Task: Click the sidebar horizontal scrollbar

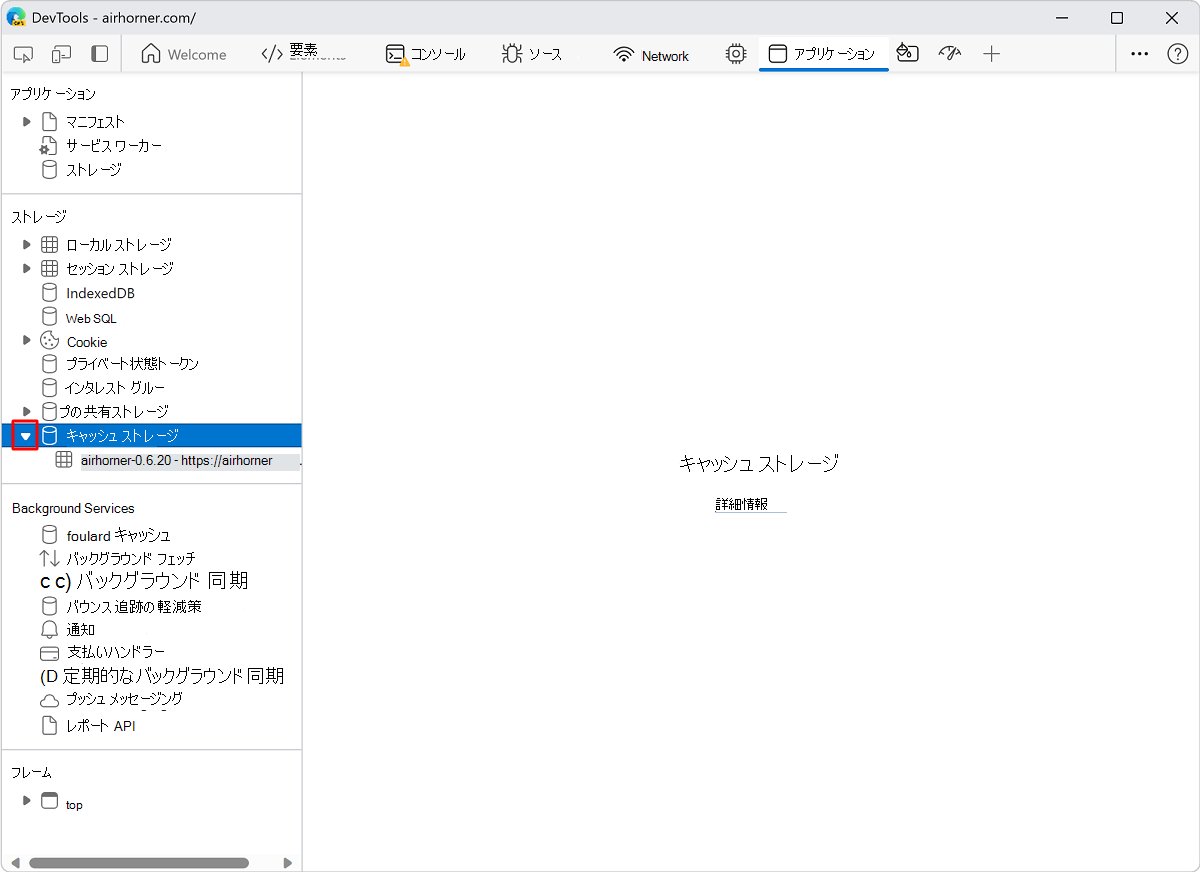Action: tap(139, 862)
